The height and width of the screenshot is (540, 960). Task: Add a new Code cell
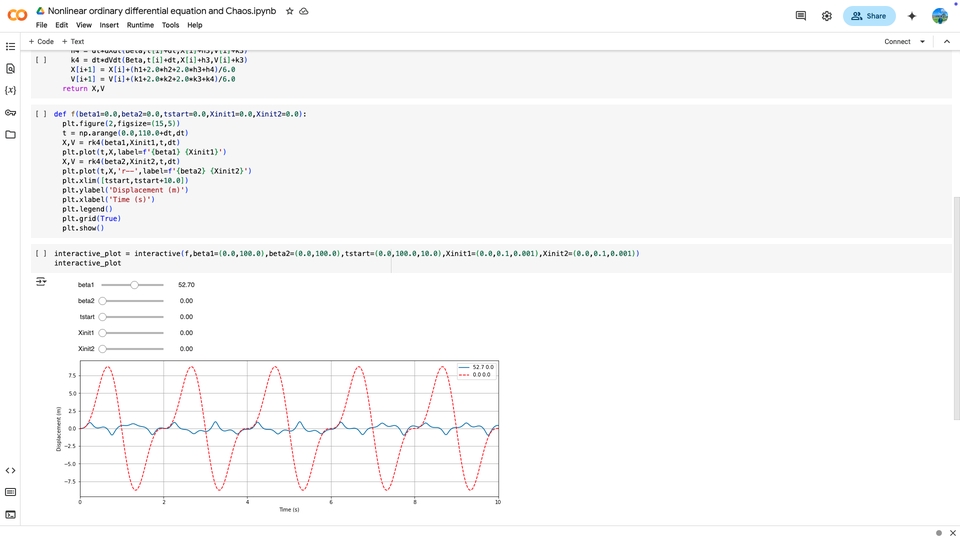click(41, 42)
